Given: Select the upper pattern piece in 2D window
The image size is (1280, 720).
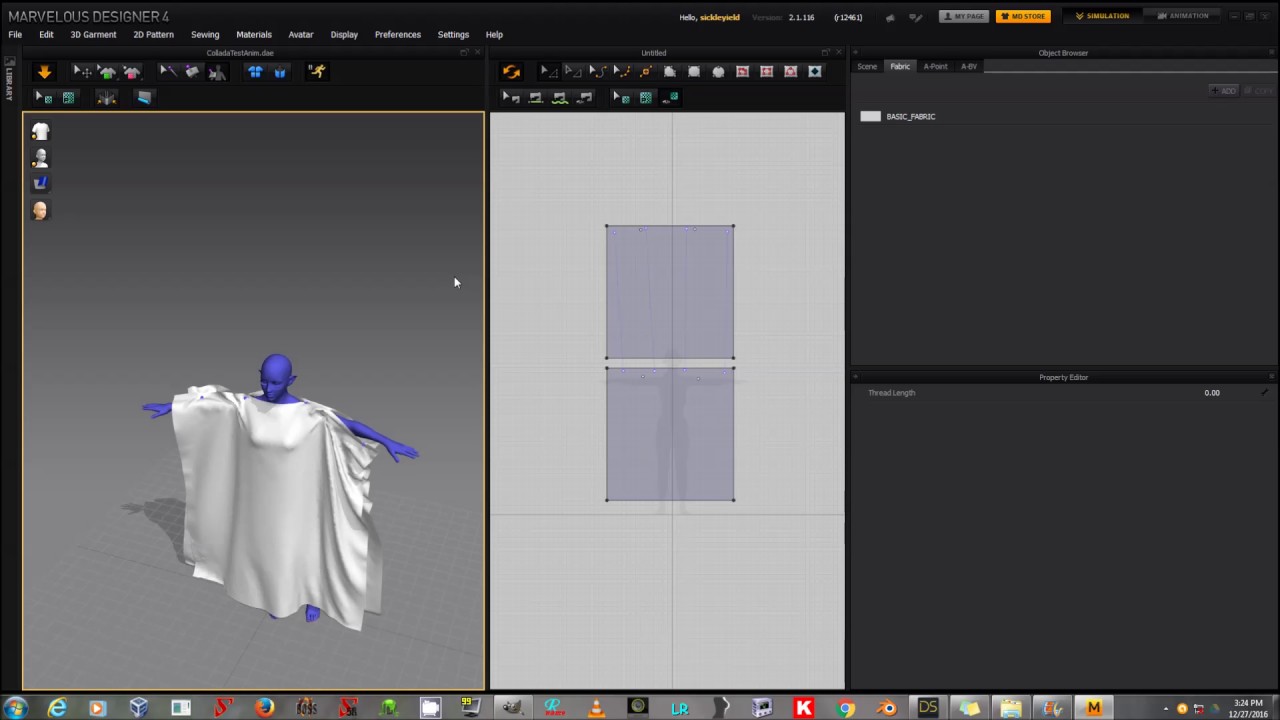Looking at the screenshot, I should 670,292.
